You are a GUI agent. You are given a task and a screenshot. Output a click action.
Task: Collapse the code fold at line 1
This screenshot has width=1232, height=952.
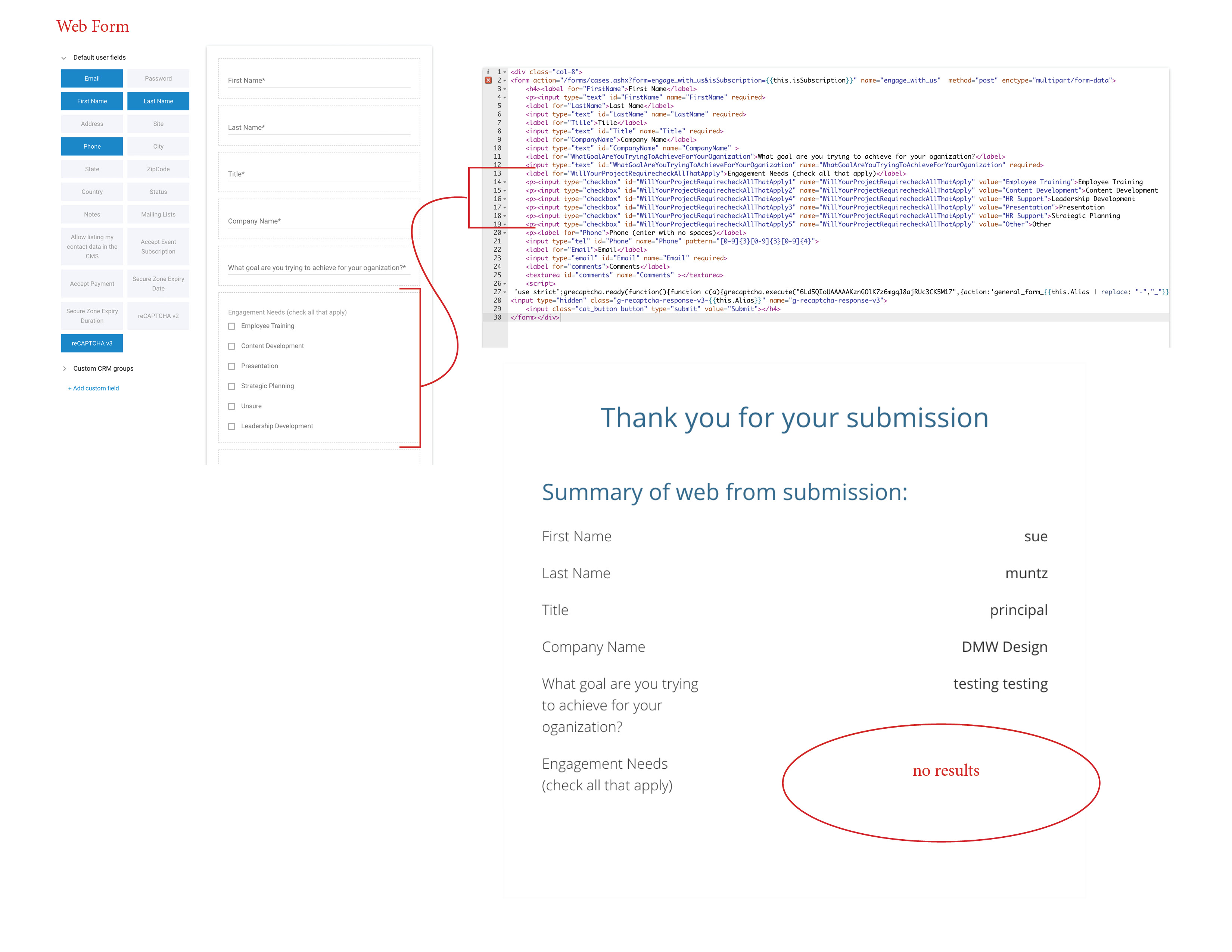pyautogui.click(x=505, y=72)
